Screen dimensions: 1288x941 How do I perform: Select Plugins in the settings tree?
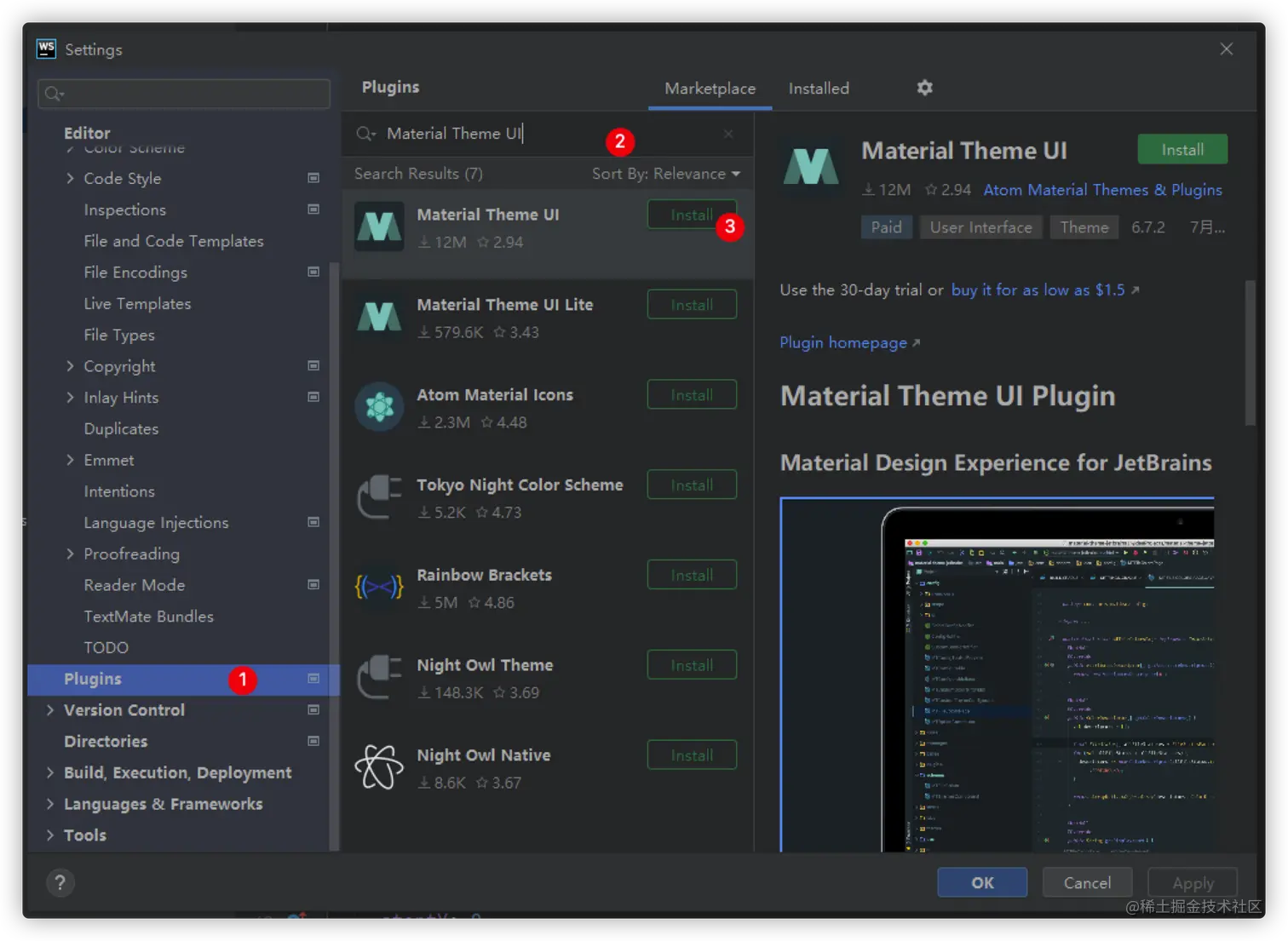tap(183, 679)
